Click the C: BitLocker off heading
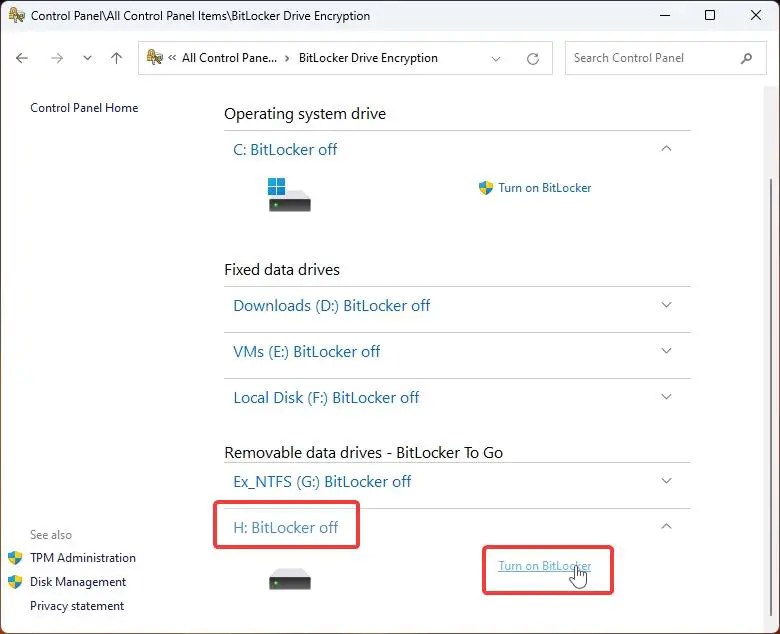 click(x=285, y=150)
